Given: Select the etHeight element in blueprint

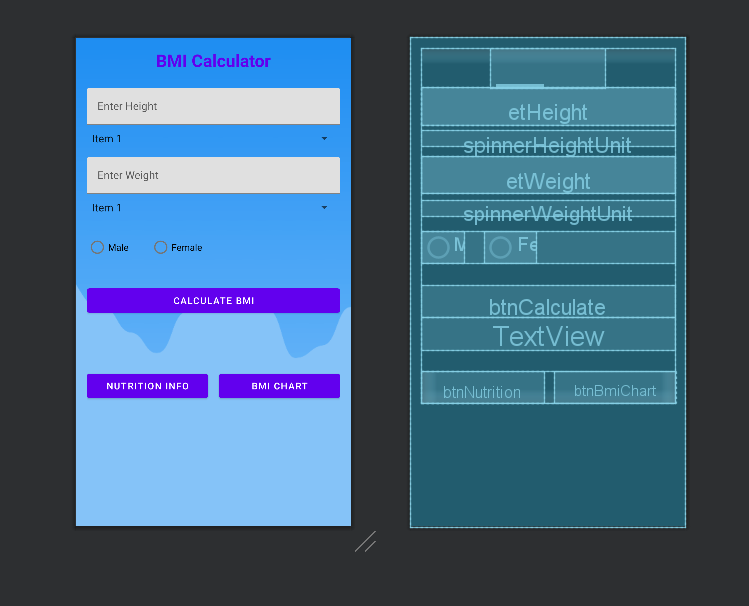Looking at the screenshot, I should point(547,110).
